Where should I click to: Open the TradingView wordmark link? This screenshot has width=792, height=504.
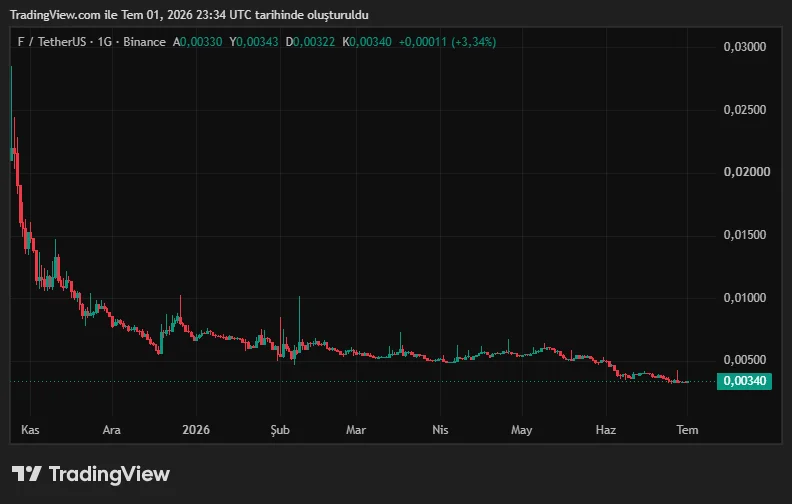point(109,474)
